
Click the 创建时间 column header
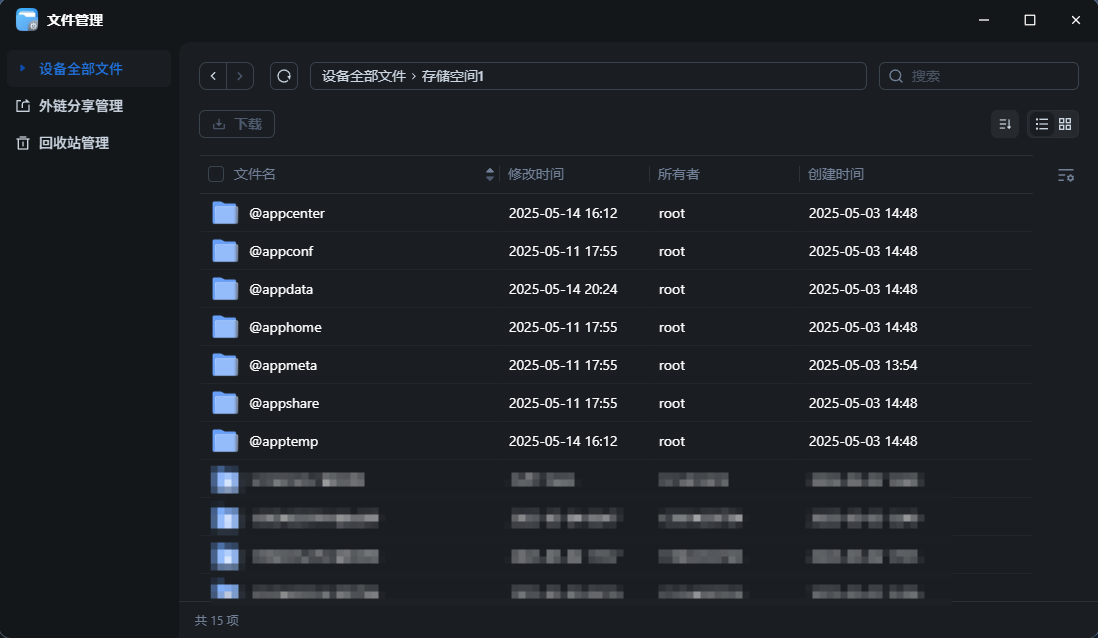click(x=836, y=175)
